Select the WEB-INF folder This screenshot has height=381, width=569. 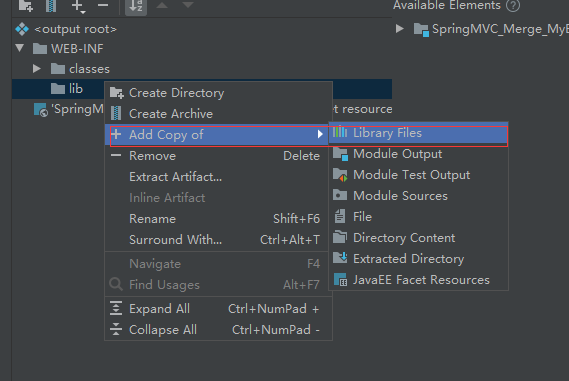pos(77,49)
